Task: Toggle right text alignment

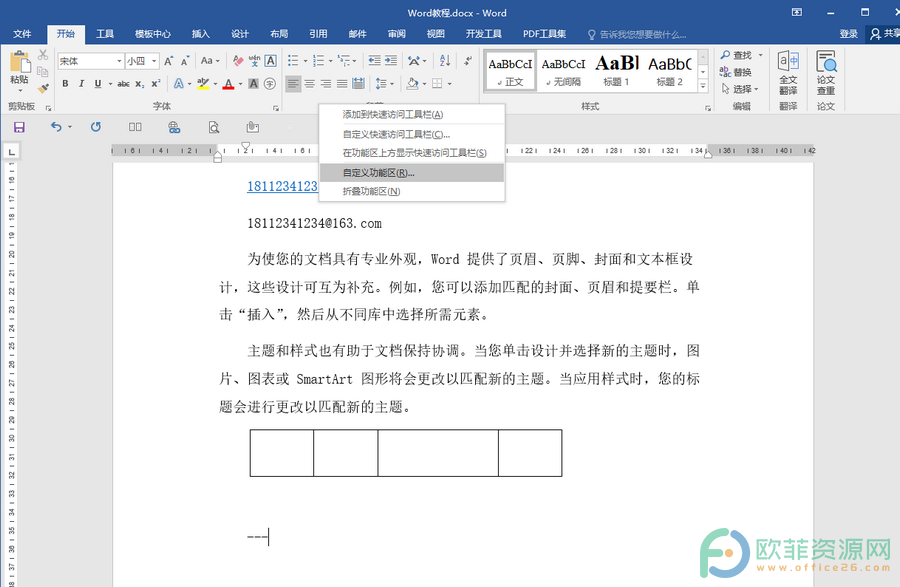Action: (x=325, y=84)
